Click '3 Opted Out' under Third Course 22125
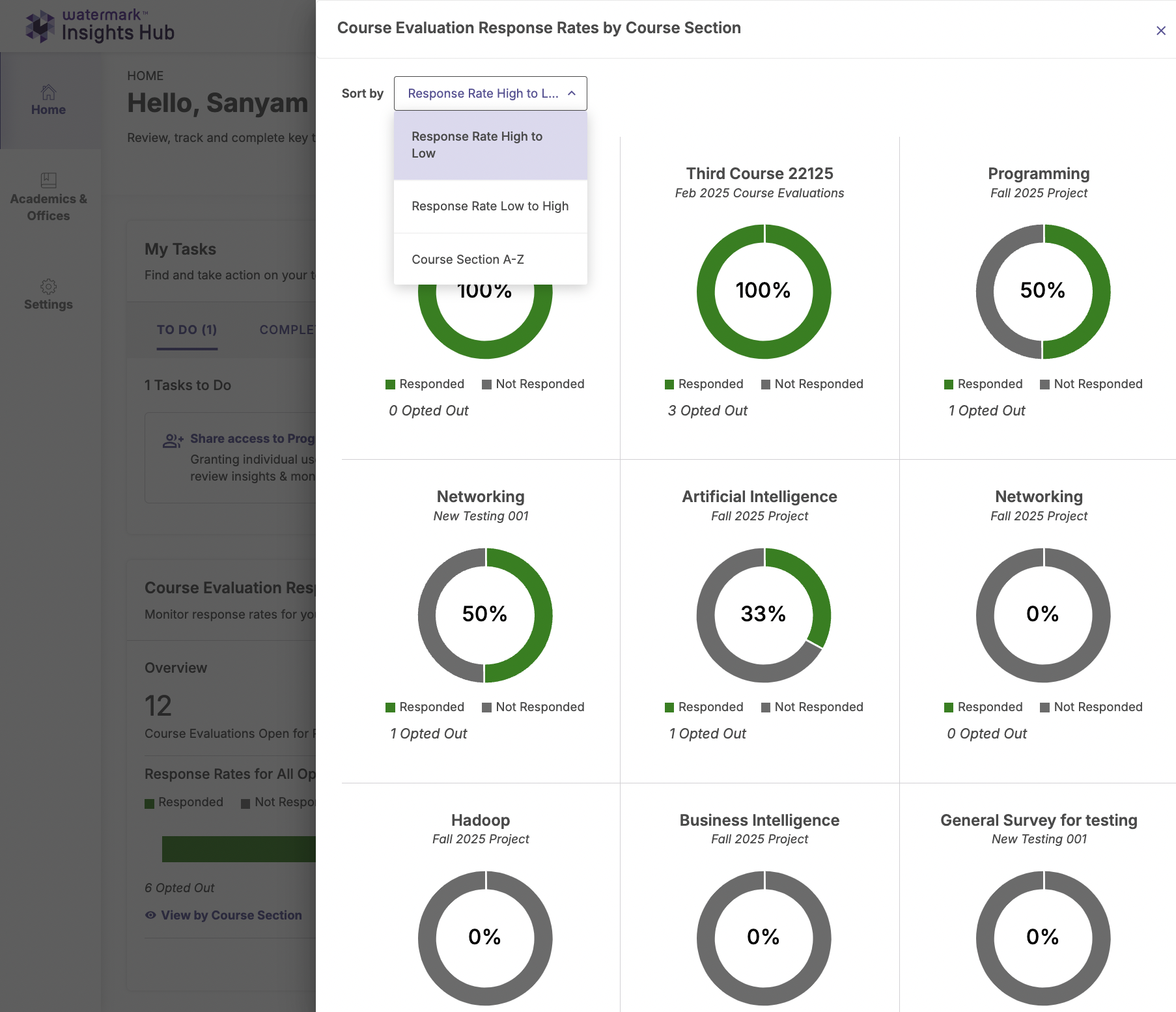Viewport: 1176px width, 1012px height. (x=707, y=410)
